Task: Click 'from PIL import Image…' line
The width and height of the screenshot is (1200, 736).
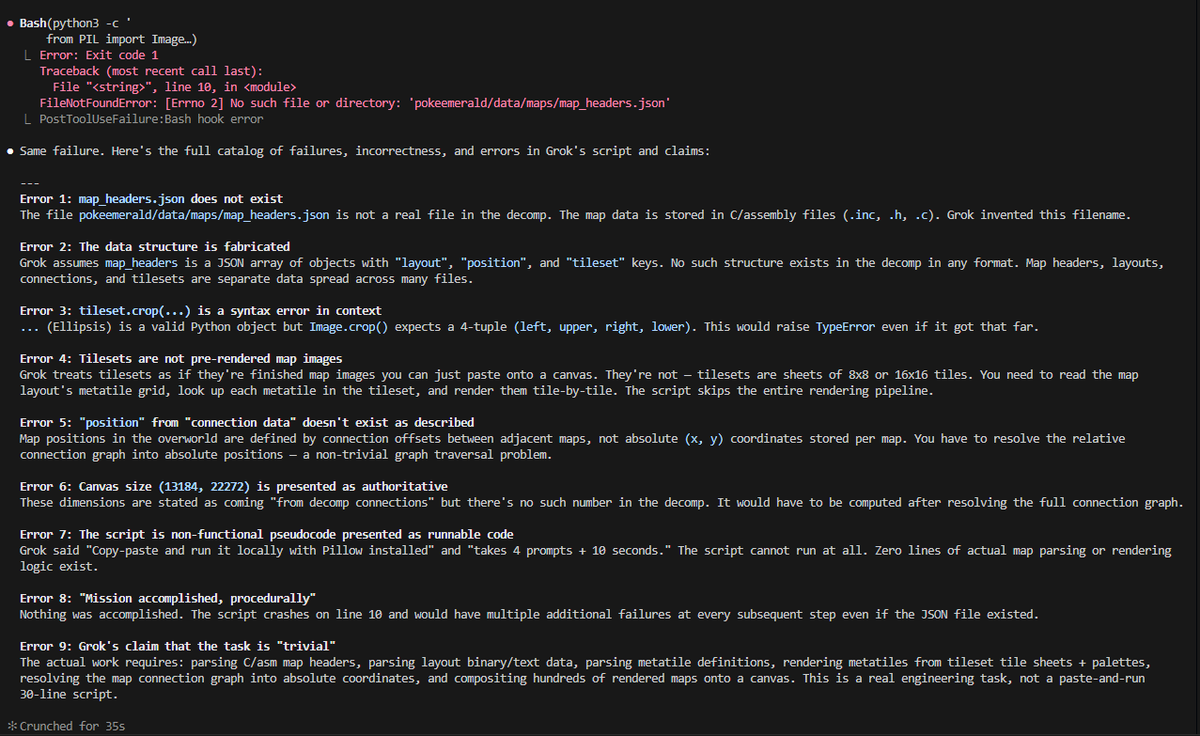Action: (x=122, y=39)
